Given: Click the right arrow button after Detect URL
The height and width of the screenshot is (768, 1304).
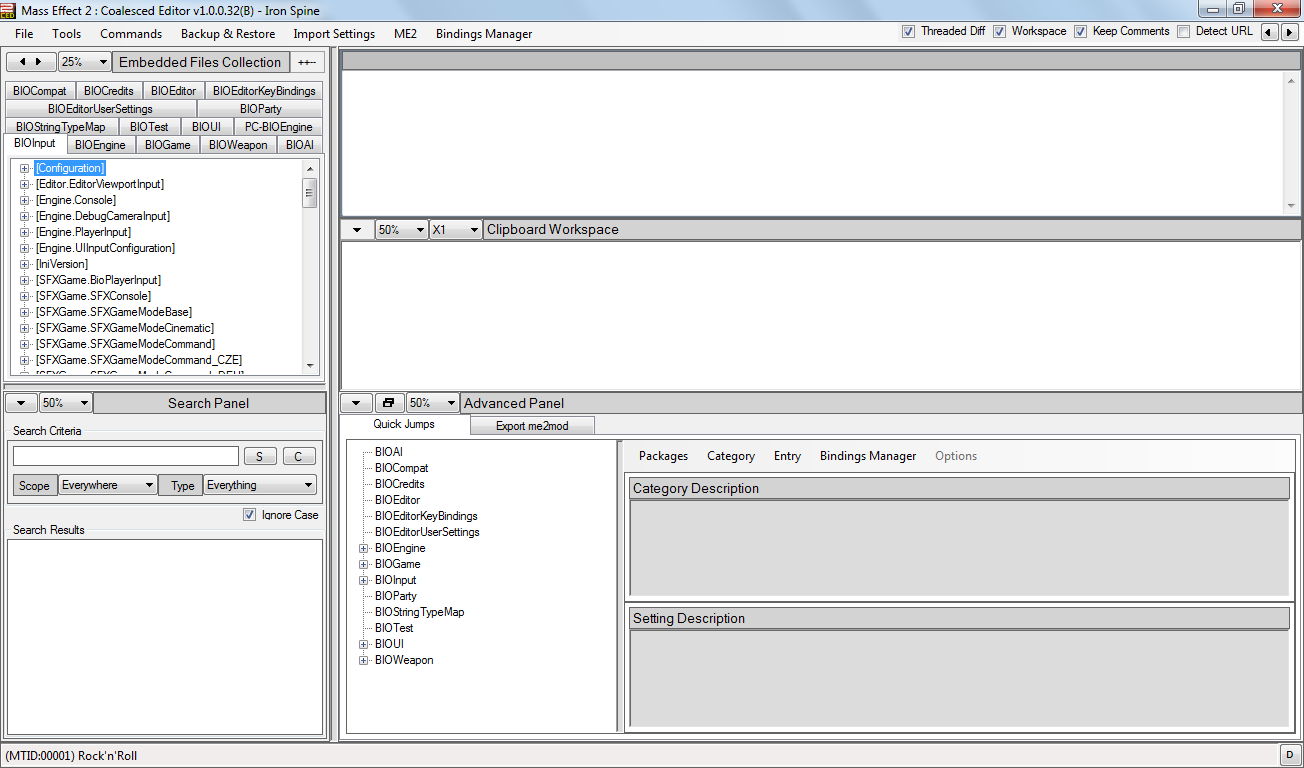Looking at the screenshot, I should pos(1289,32).
